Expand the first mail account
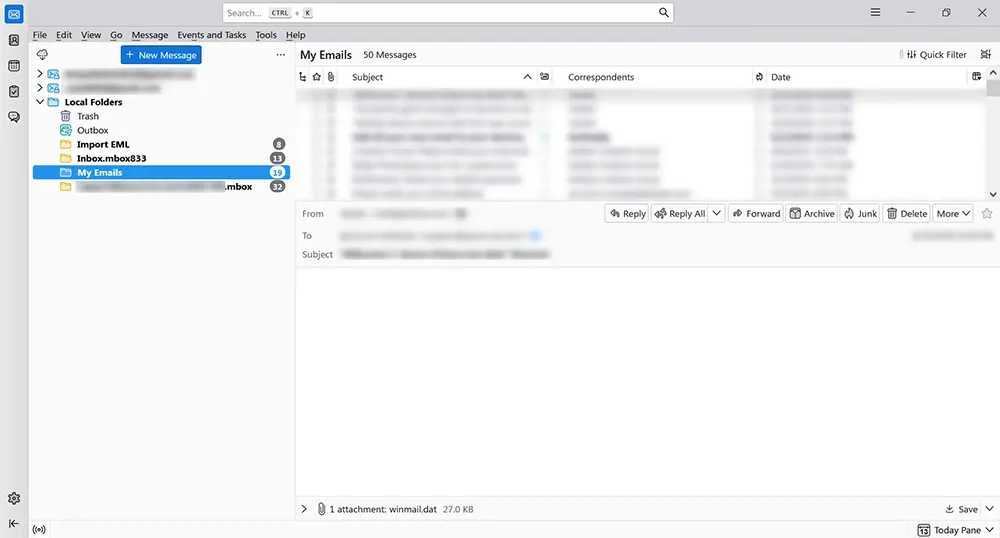1000x538 pixels. [40, 74]
